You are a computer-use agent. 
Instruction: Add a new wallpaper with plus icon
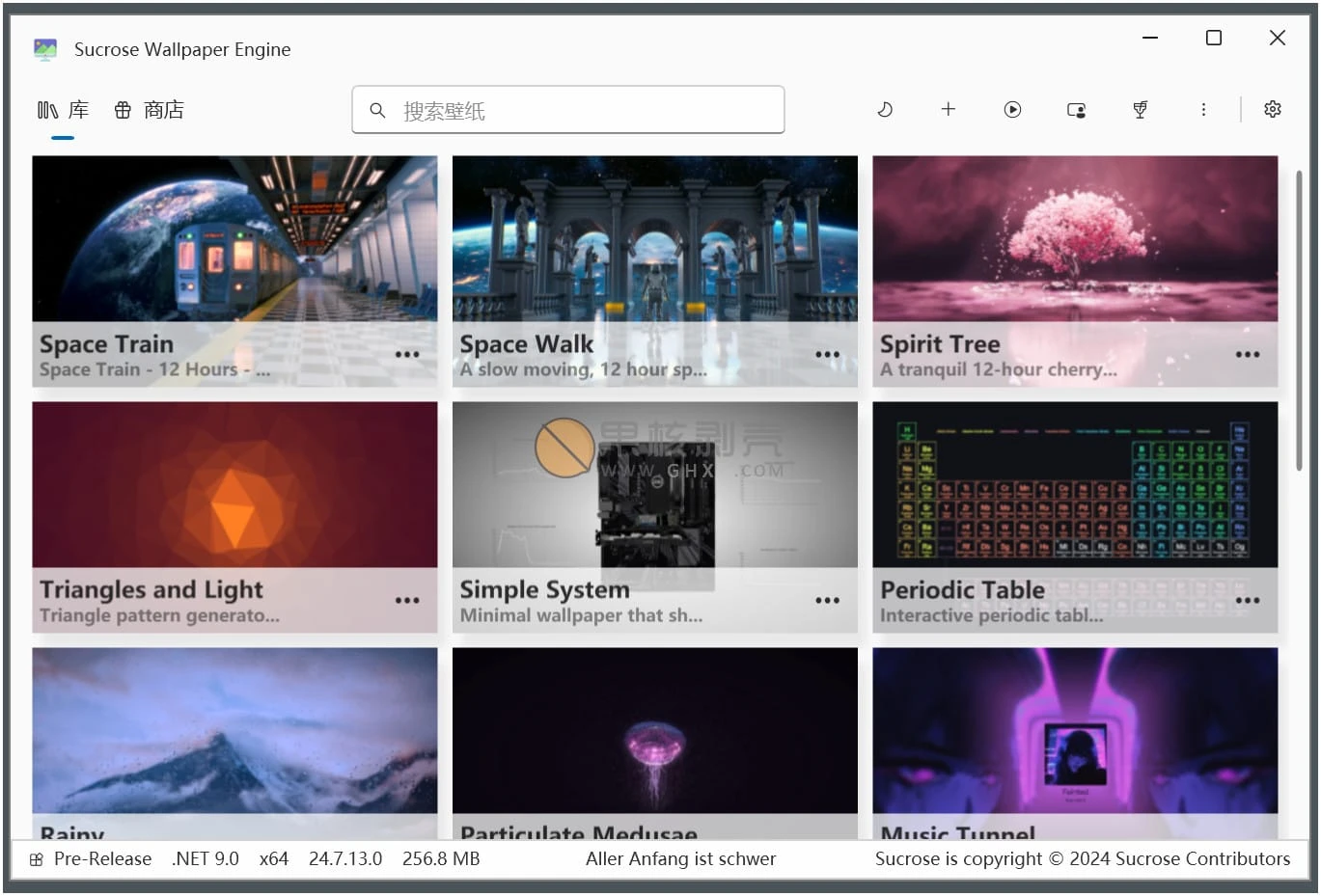(949, 110)
